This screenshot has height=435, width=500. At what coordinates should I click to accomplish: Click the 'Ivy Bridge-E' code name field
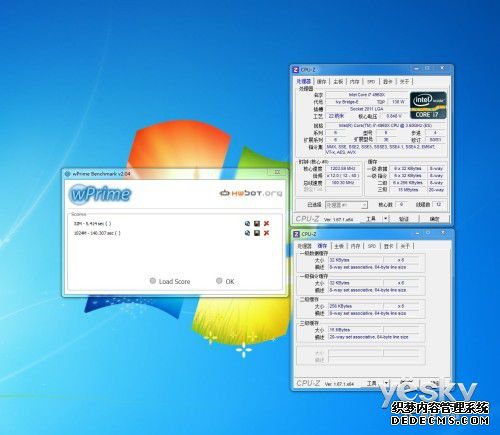tap(347, 102)
